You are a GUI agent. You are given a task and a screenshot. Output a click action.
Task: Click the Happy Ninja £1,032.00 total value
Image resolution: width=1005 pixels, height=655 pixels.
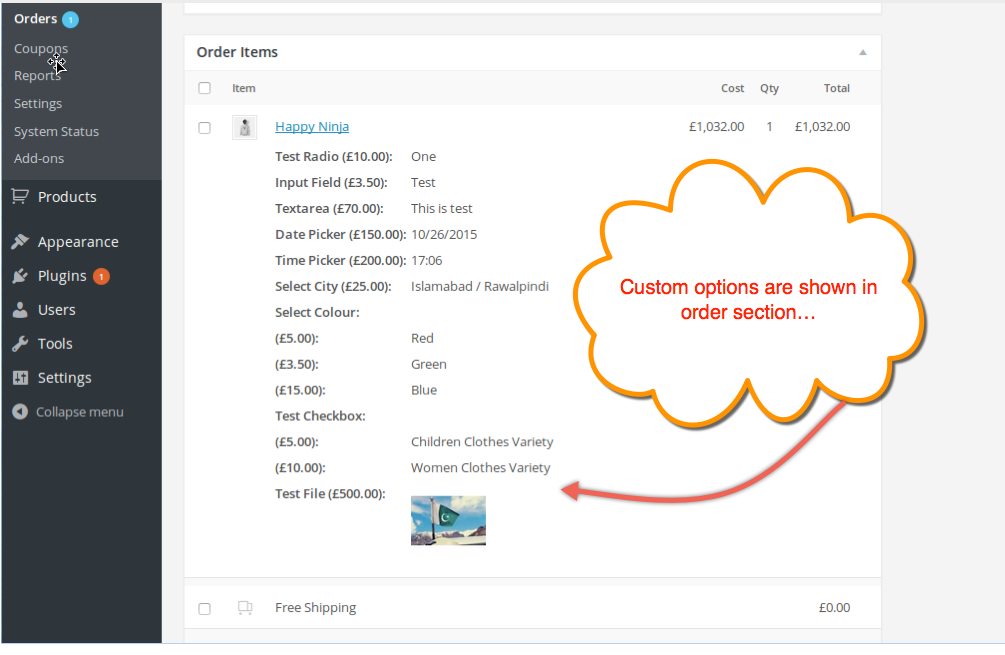click(822, 127)
